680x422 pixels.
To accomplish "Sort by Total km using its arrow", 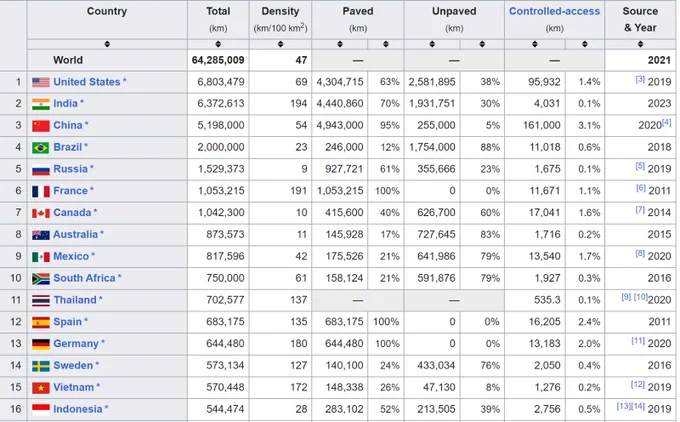I will (218, 44).
